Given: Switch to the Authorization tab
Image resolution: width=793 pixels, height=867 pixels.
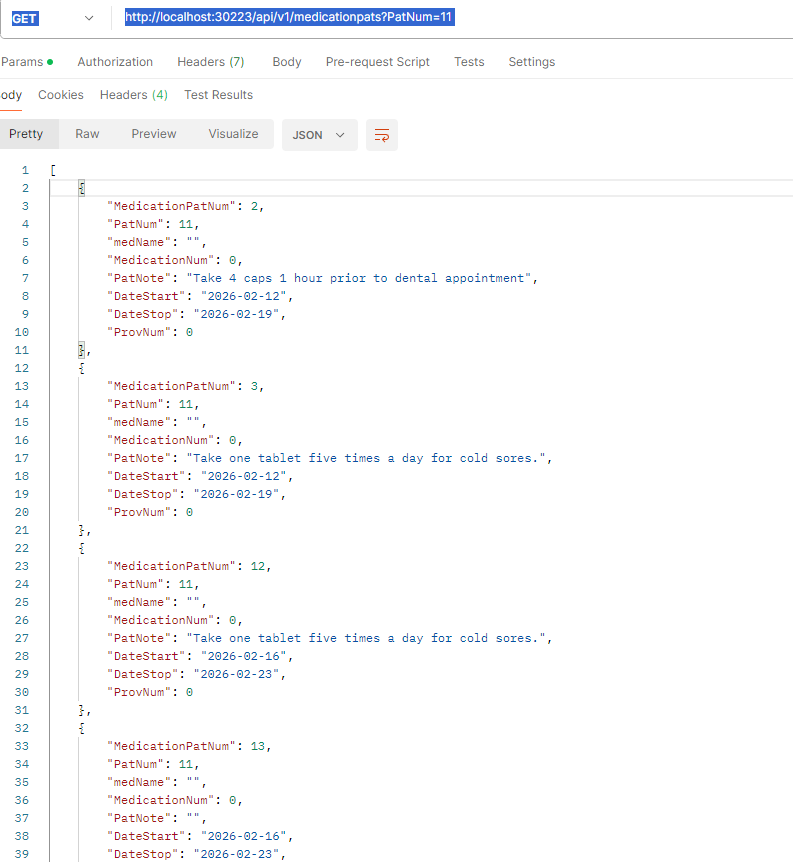Looking at the screenshot, I should 115,62.
